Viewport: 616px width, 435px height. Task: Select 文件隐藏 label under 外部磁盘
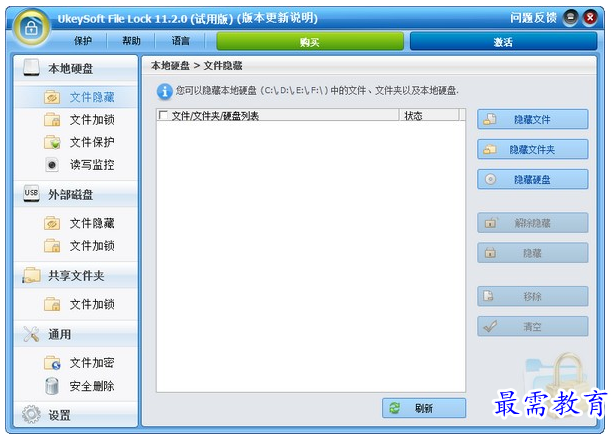tap(92, 223)
